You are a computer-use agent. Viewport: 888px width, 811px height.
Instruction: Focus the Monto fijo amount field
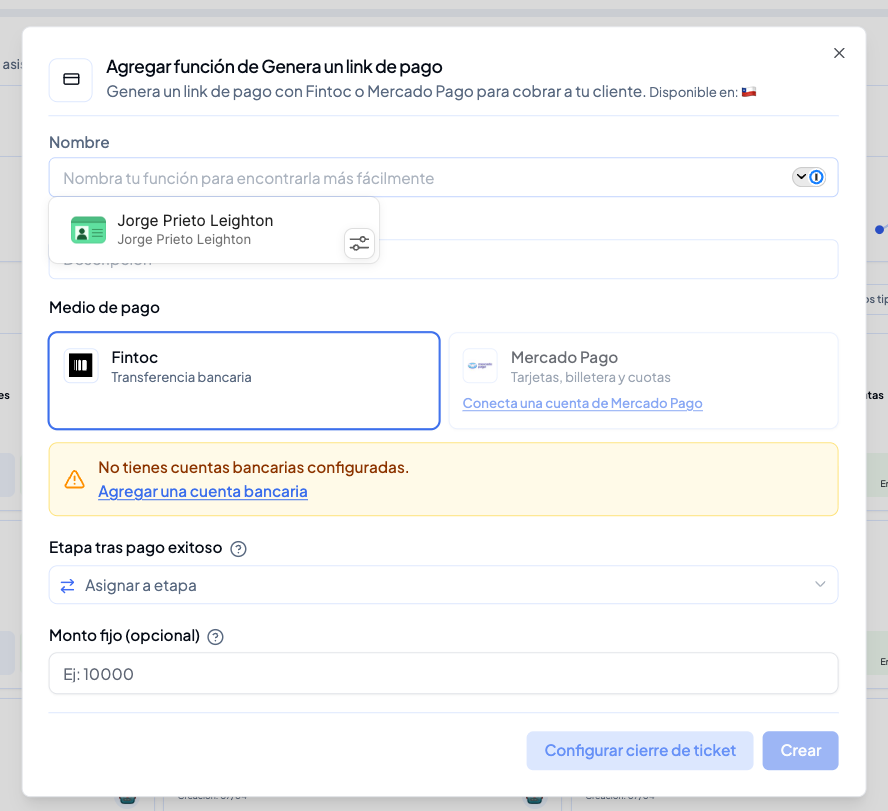(443, 673)
